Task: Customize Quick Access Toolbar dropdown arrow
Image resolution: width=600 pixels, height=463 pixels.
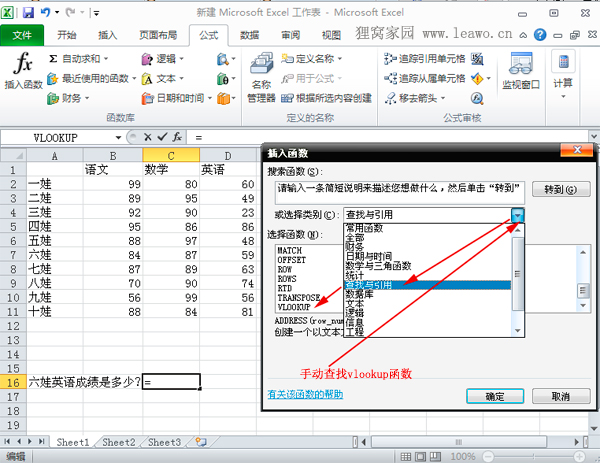Action: tap(96, 13)
